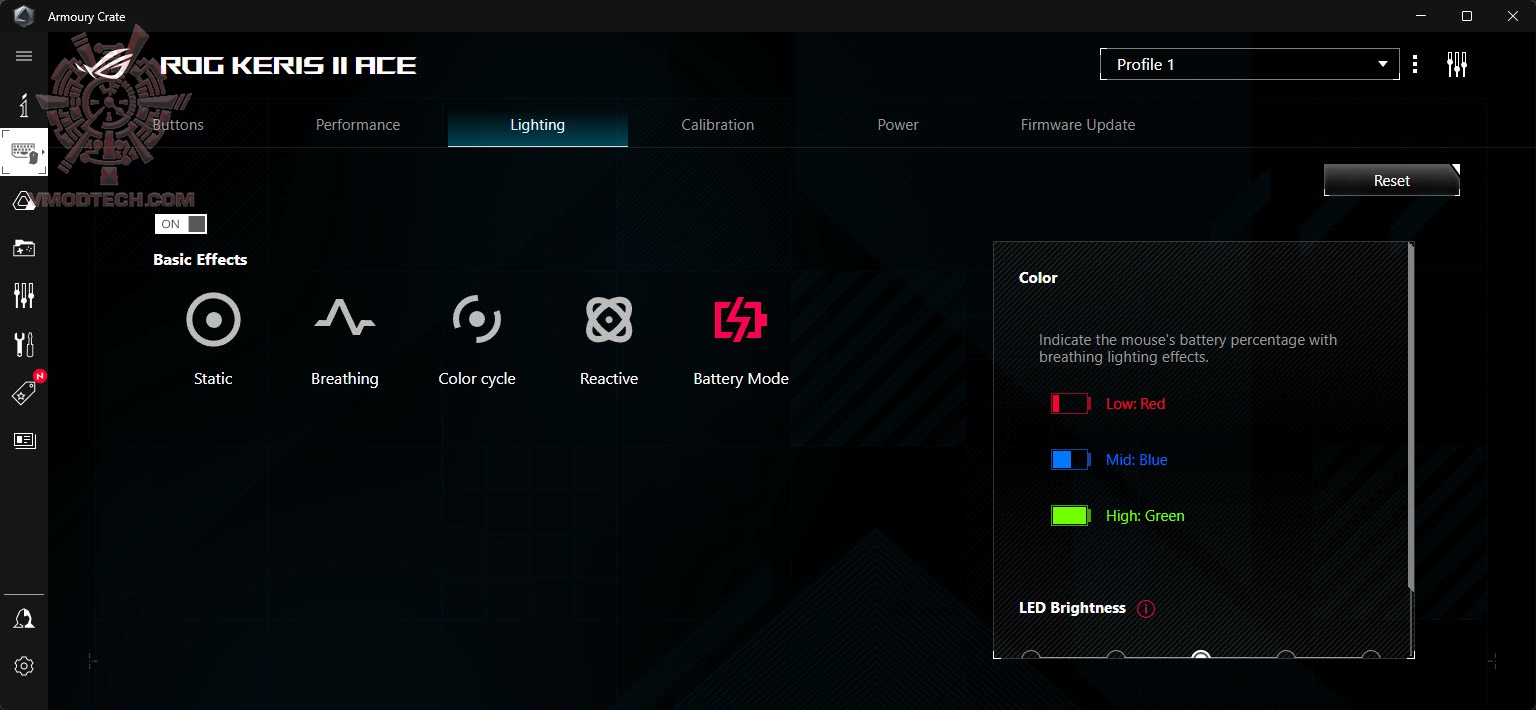1536x710 pixels.
Task: Select the Device keyboard-mouse sidebar icon
Action: tap(24, 153)
